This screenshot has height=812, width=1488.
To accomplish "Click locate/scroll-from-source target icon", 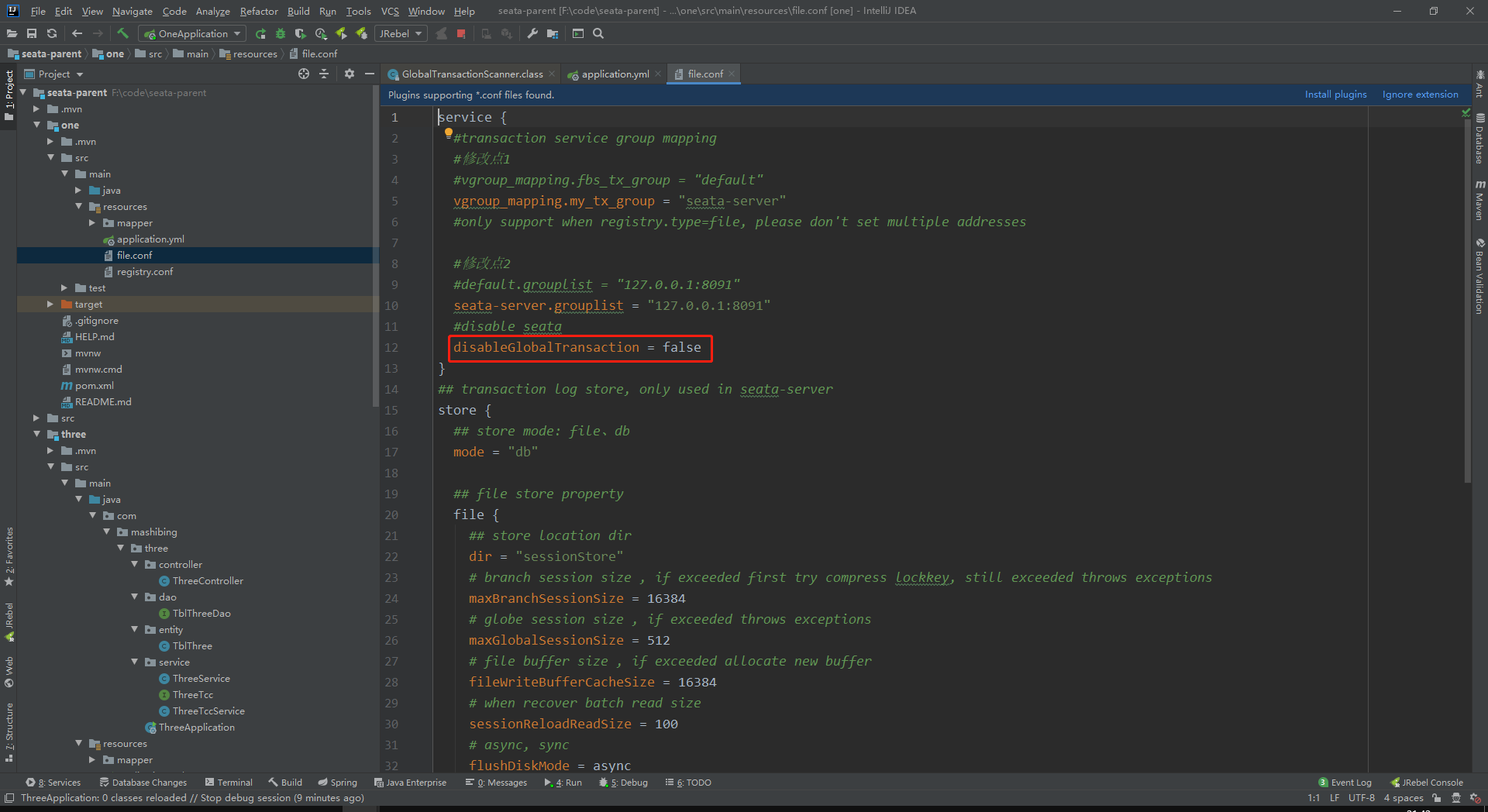I will 304,74.
